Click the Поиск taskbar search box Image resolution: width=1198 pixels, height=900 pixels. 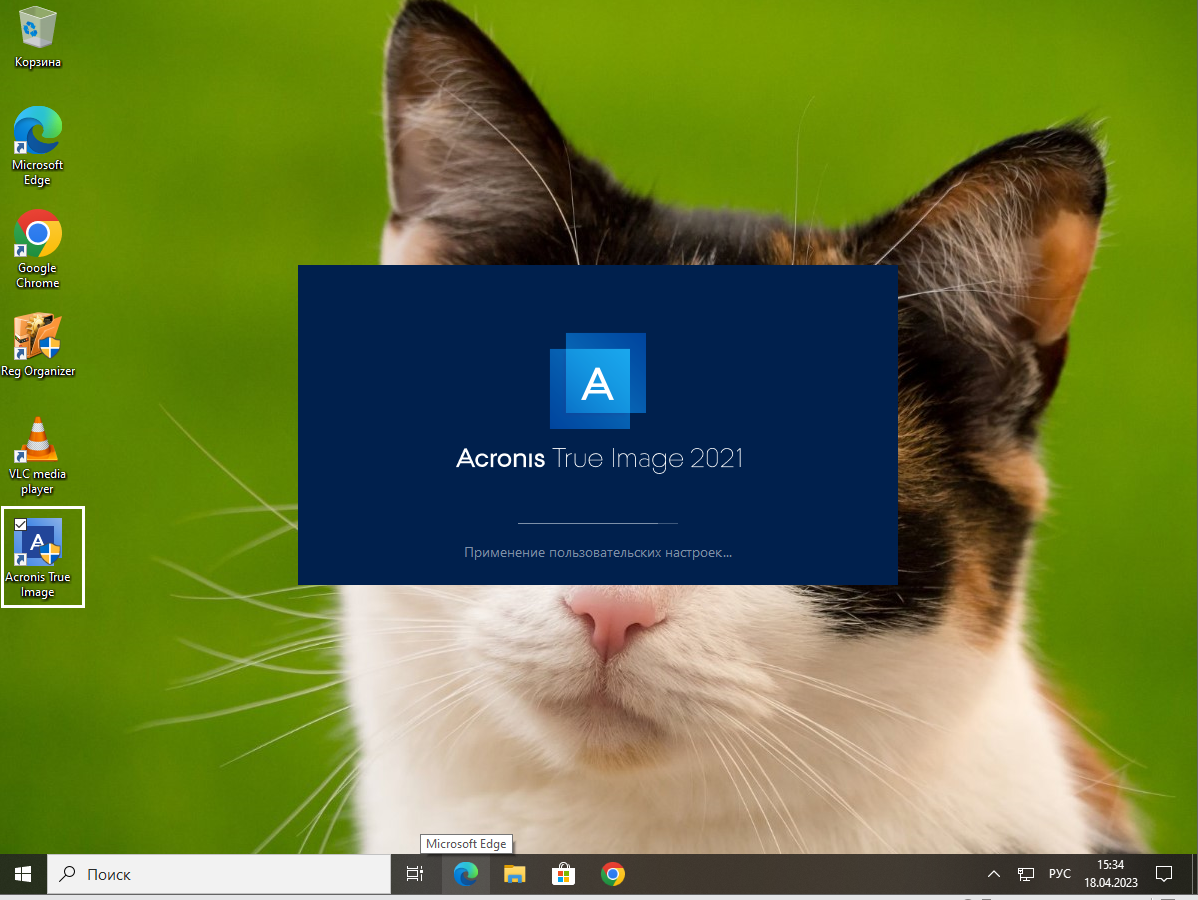pyautogui.click(x=219, y=874)
